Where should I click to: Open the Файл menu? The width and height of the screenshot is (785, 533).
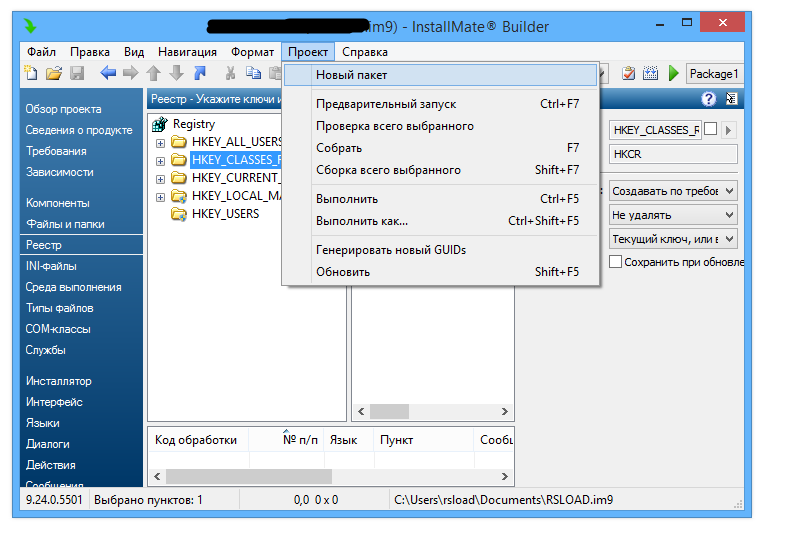point(41,52)
